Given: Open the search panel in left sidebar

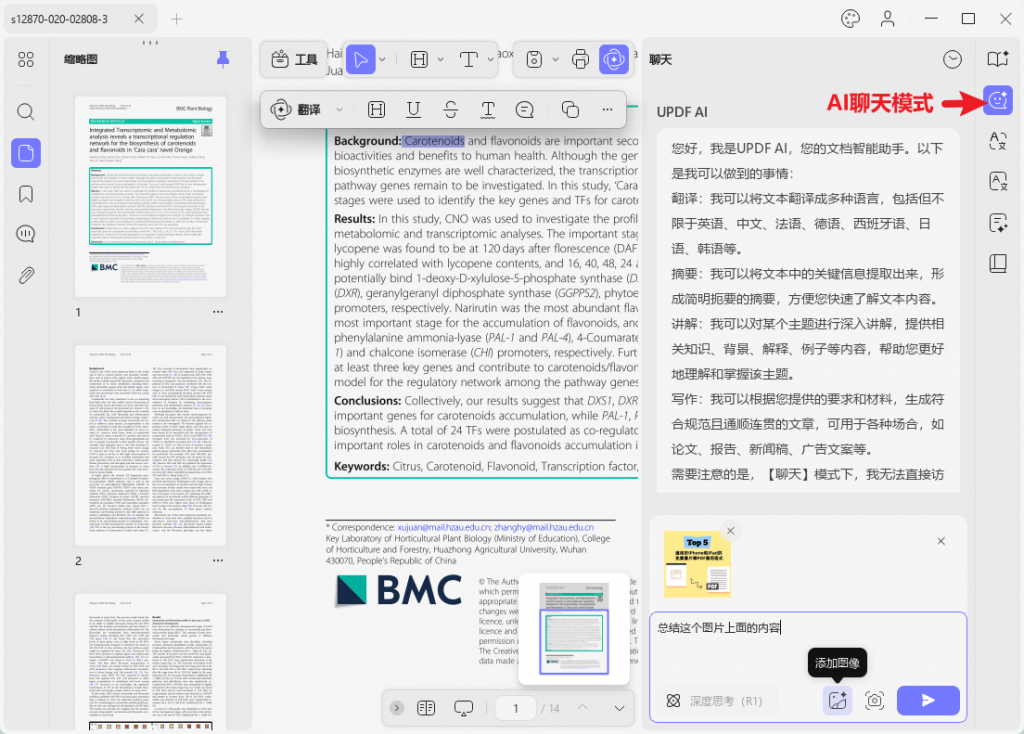Looking at the screenshot, I should point(26,112).
